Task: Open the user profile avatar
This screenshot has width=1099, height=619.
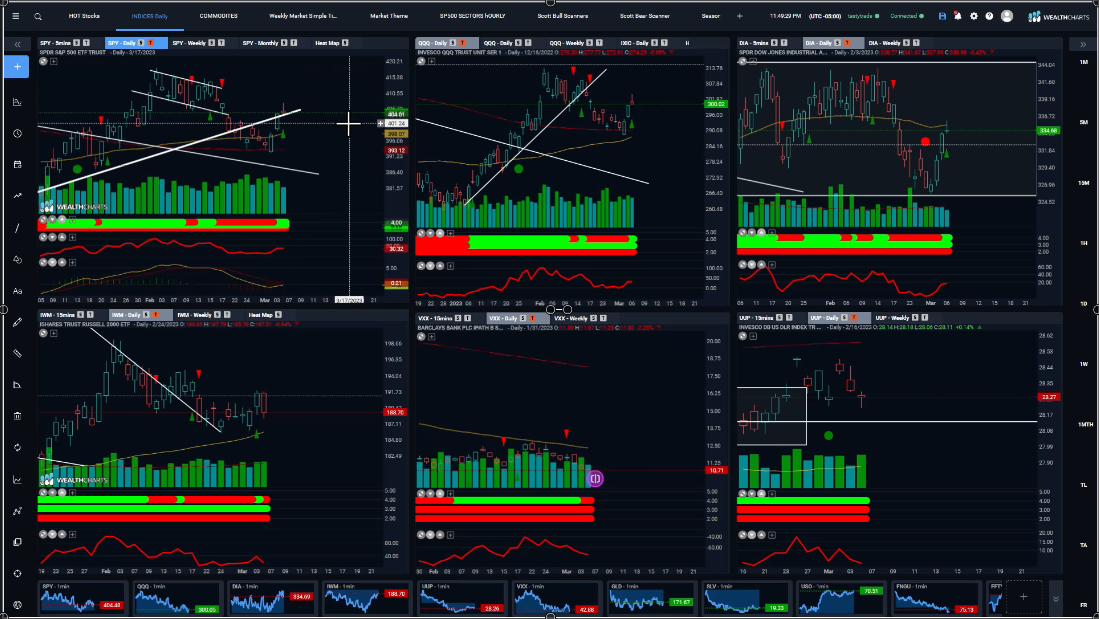Action: [1006, 16]
